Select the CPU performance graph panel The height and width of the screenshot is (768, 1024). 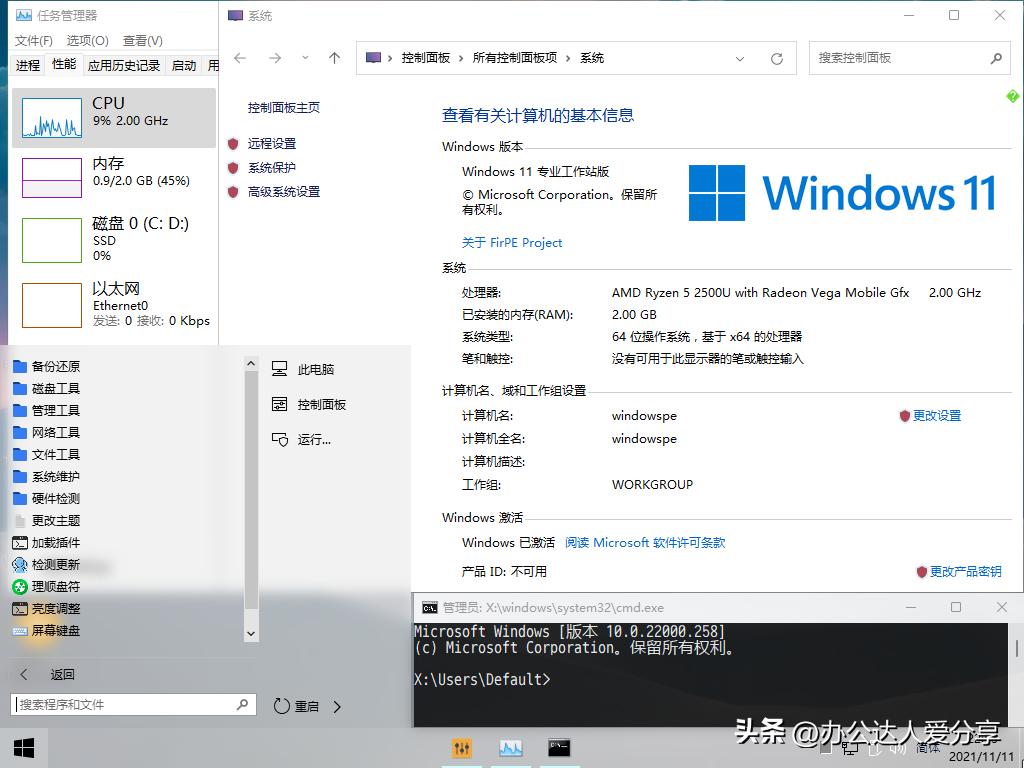[113, 118]
